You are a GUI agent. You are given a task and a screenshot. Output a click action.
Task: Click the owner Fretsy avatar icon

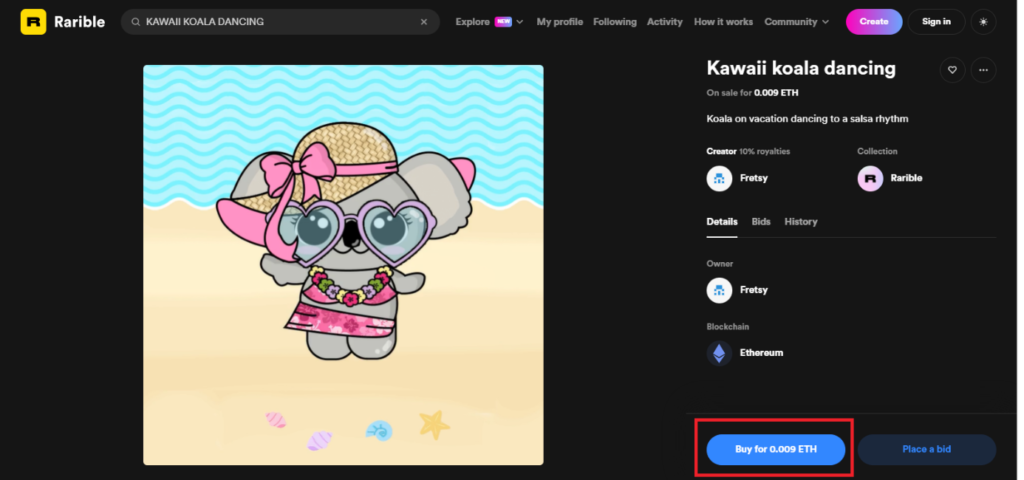pyautogui.click(x=719, y=290)
